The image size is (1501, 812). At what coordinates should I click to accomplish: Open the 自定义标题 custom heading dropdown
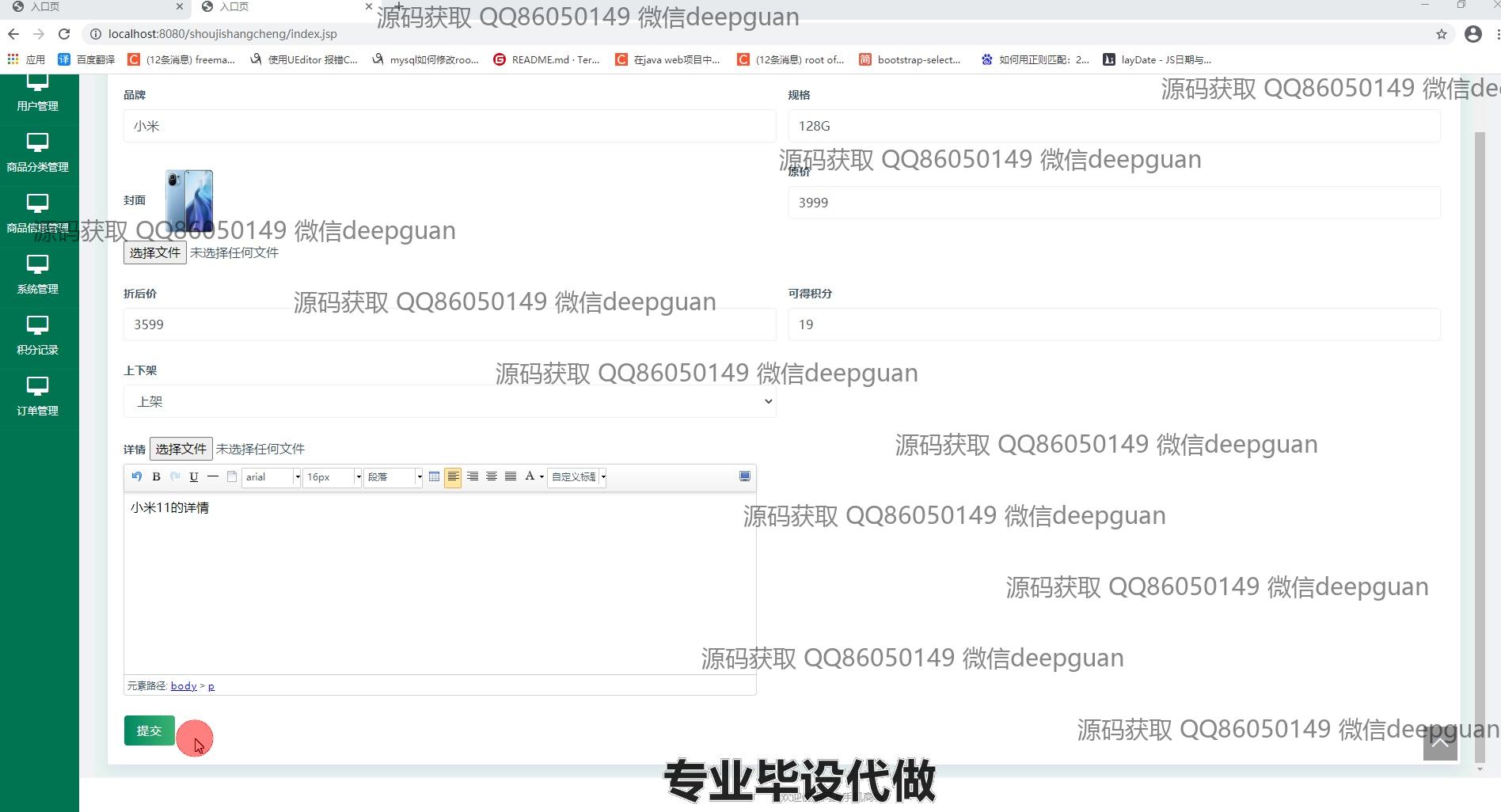pyautogui.click(x=577, y=476)
